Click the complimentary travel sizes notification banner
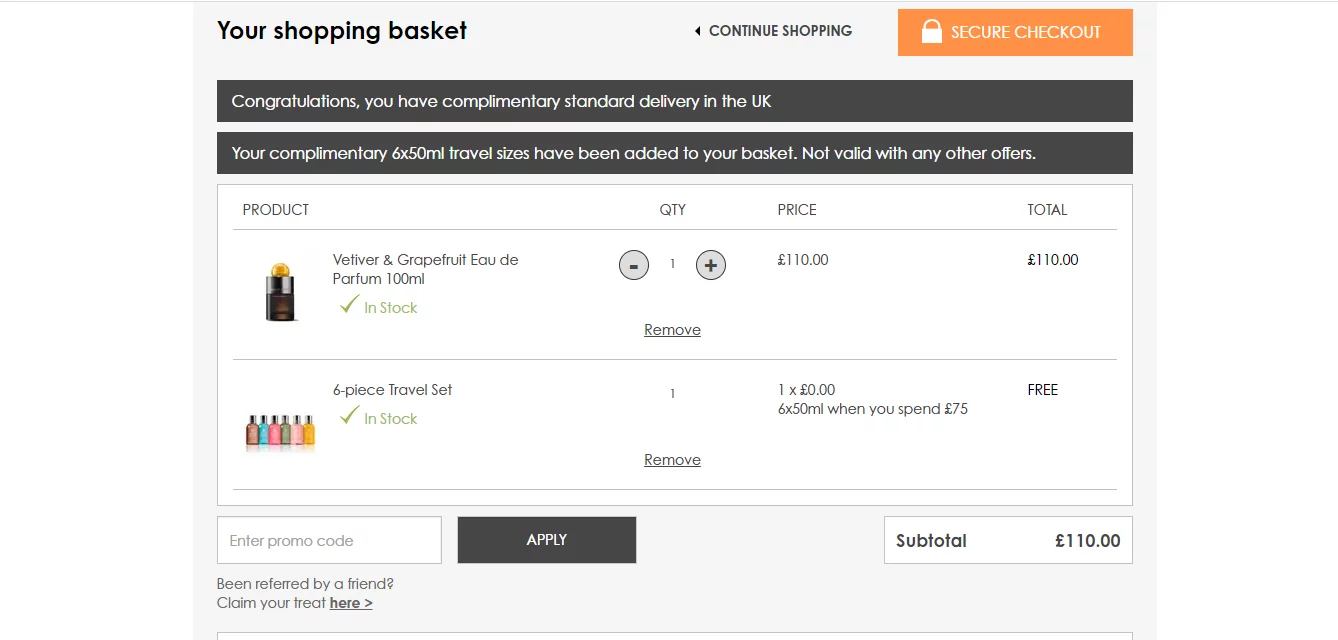This screenshot has width=1338, height=640. coord(675,153)
